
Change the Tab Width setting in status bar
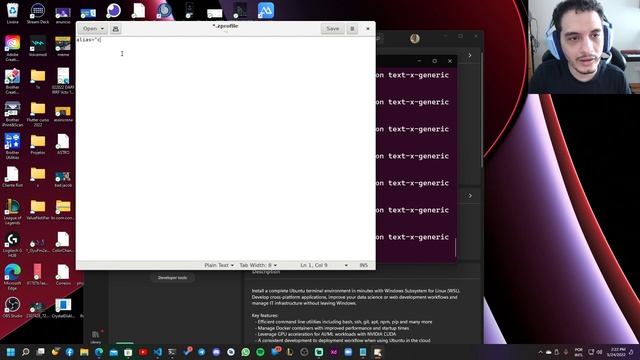(258, 265)
